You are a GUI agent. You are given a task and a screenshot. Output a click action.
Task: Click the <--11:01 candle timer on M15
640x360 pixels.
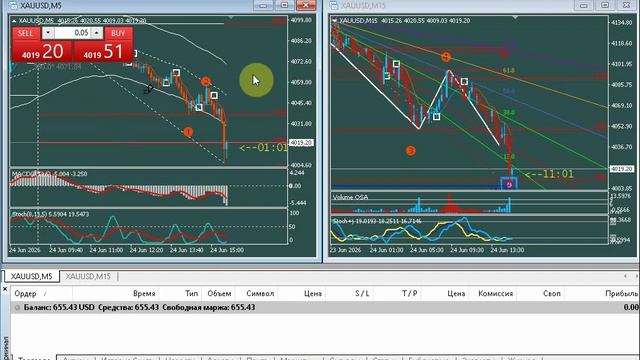pyautogui.click(x=549, y=174)
